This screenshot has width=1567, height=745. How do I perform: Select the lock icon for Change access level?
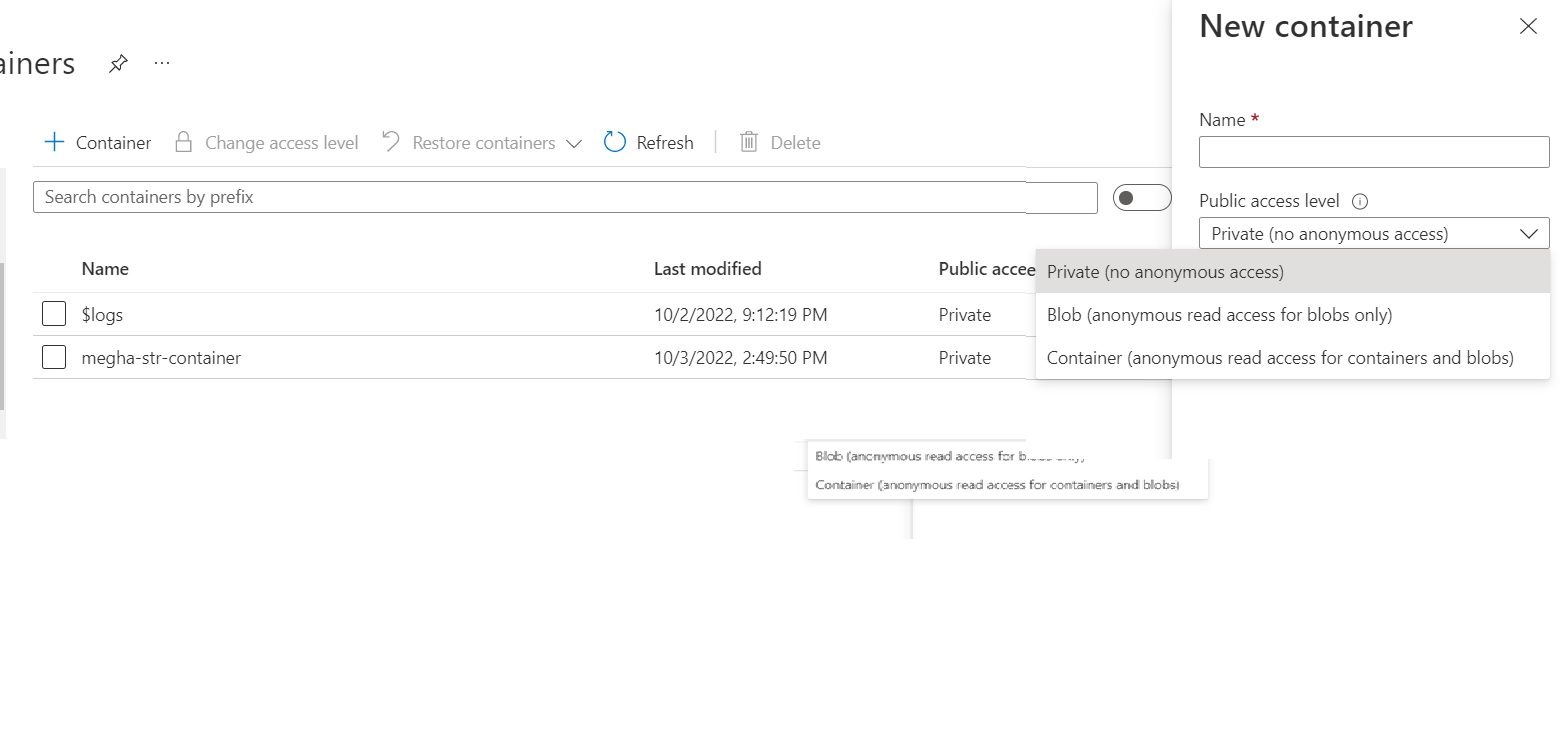(x=183, y=142)
